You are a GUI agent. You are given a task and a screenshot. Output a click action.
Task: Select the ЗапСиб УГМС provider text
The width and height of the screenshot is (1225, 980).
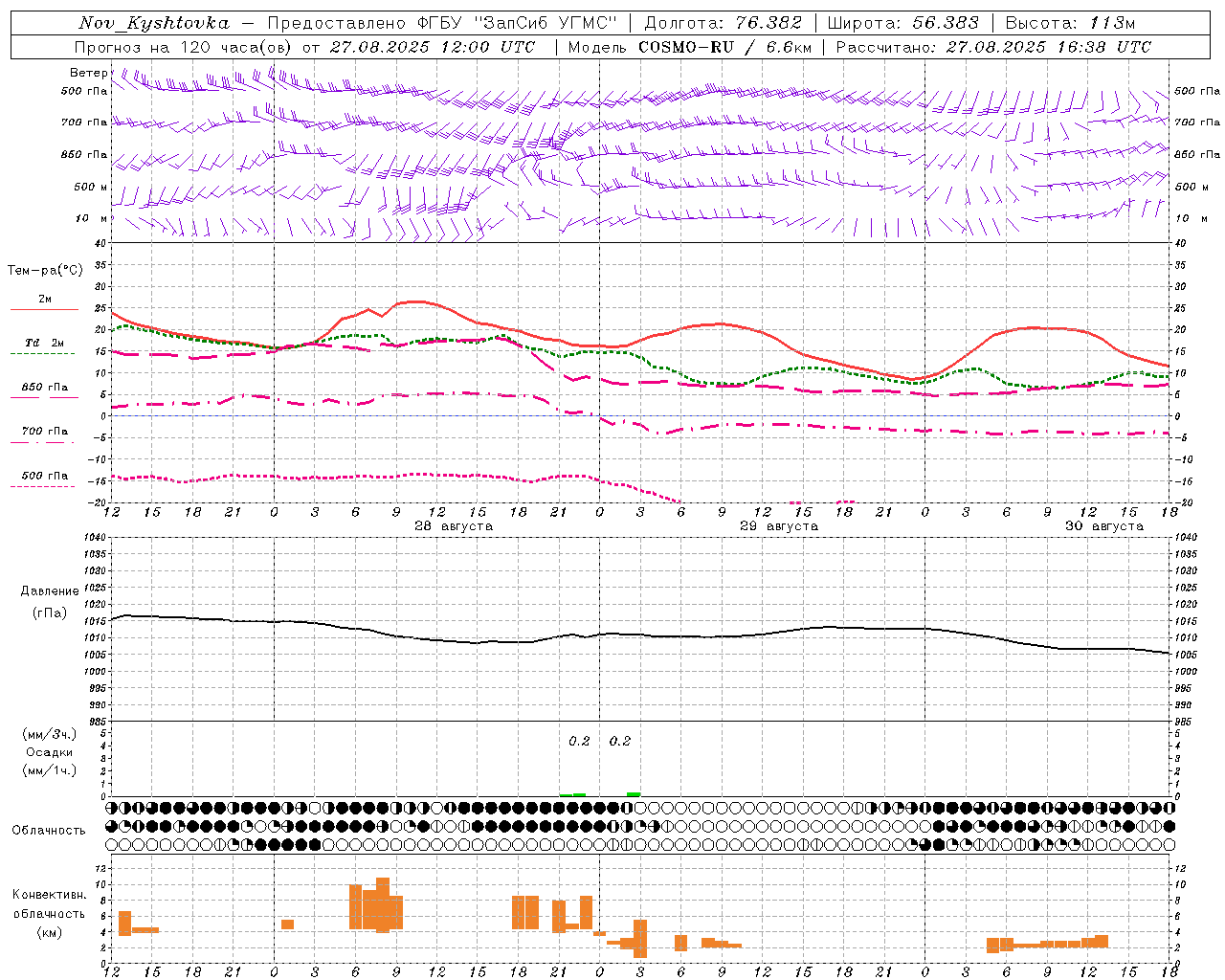pos(546,23)
